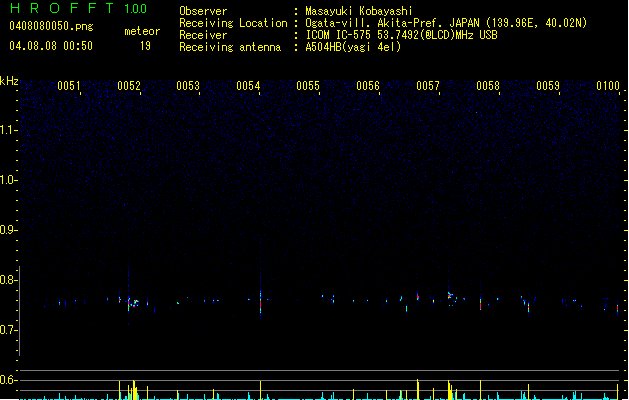Screen dimensions: 629x400
Task: Click the 0100 time marker
Action: pyautogui.click(x=608, y=86)
